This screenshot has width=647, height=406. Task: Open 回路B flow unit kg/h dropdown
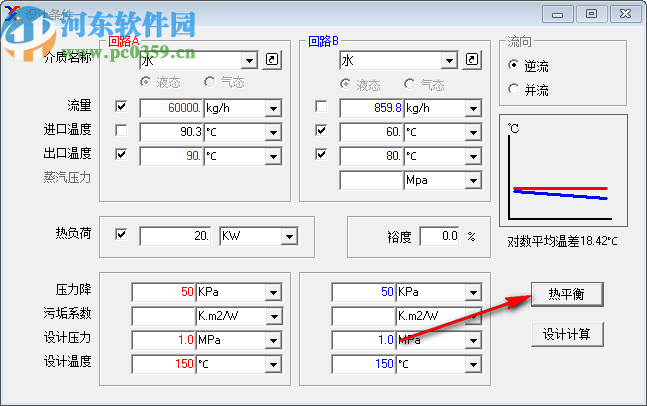point(473,109)
